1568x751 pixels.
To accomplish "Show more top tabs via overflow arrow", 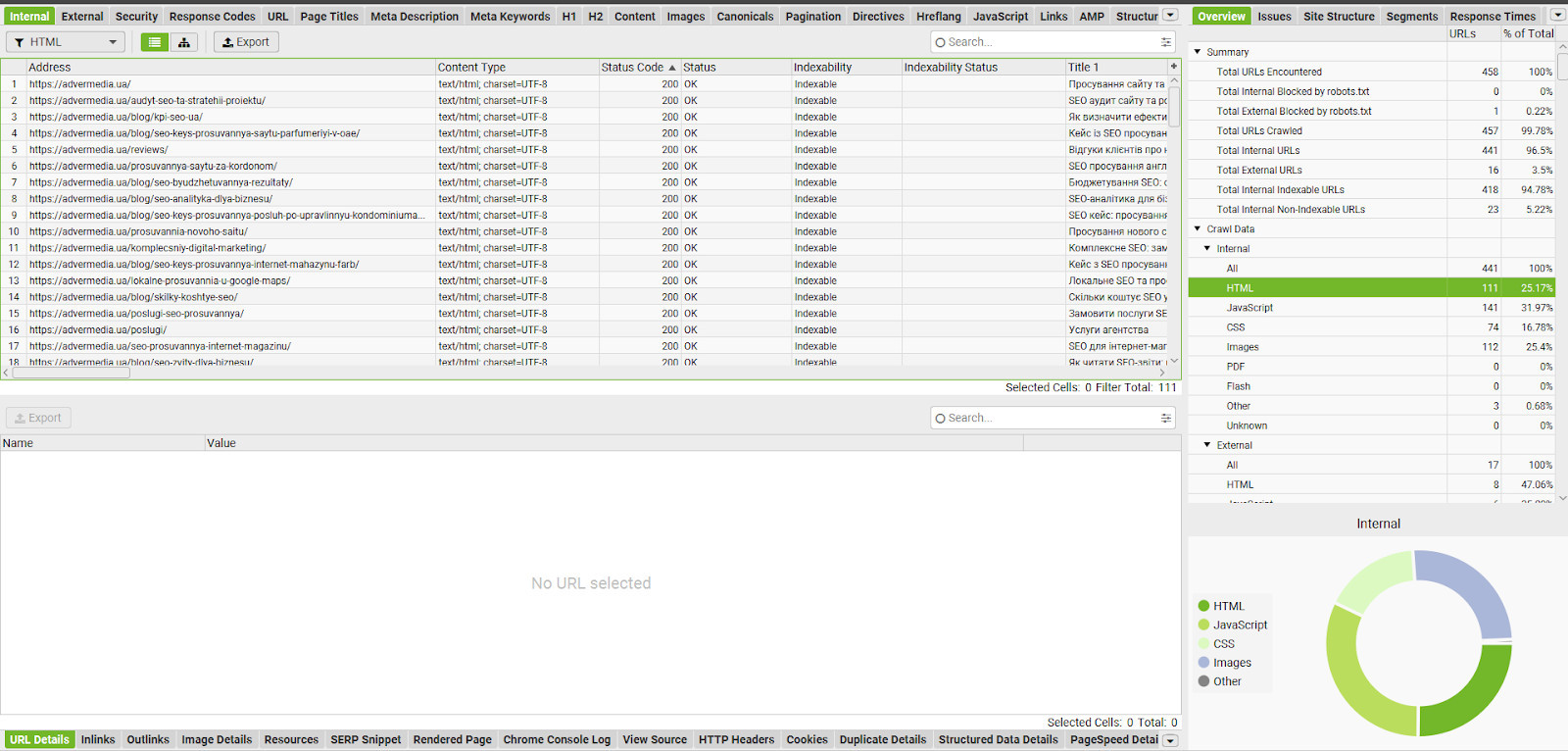I will [x=1170, y=16].
